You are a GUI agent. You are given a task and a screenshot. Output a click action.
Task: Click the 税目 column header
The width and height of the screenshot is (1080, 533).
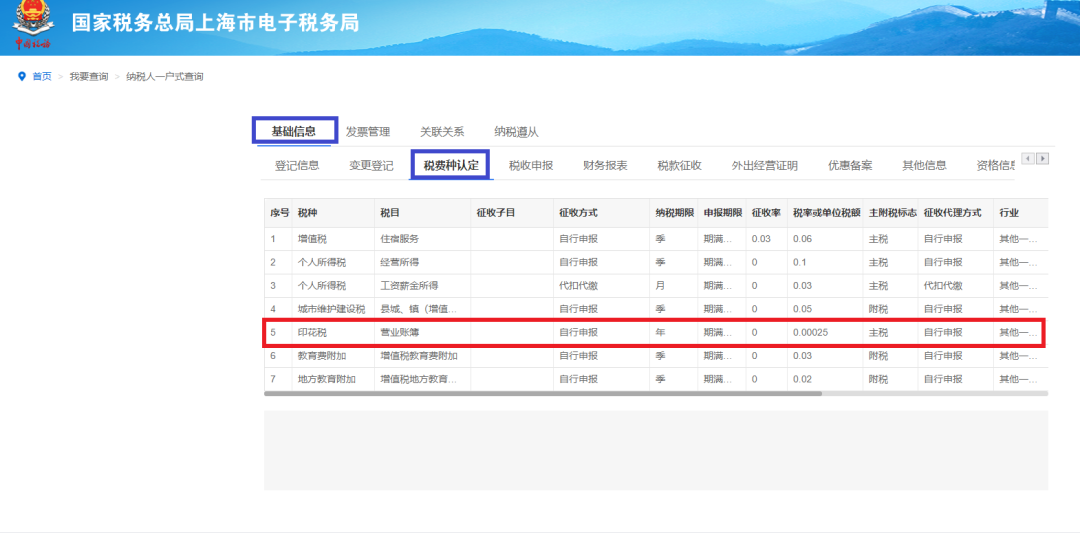tap(390, 213)
